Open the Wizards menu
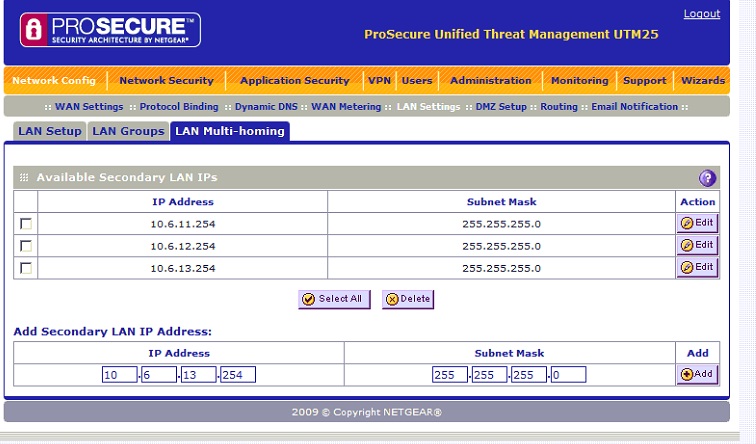Image resolution: width=756 pixels, height=444 pixels. [x=703, y=81]
